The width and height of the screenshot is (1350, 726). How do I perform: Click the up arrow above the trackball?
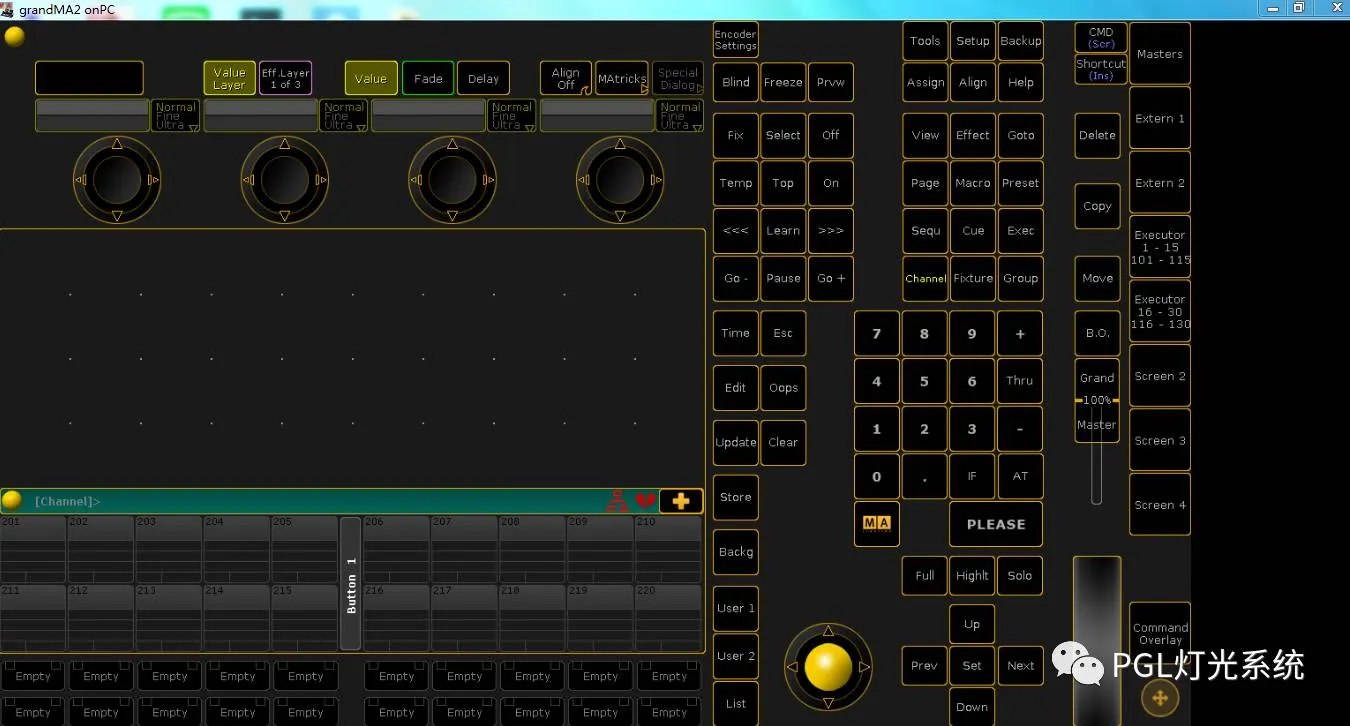click(x=828, y=631)
